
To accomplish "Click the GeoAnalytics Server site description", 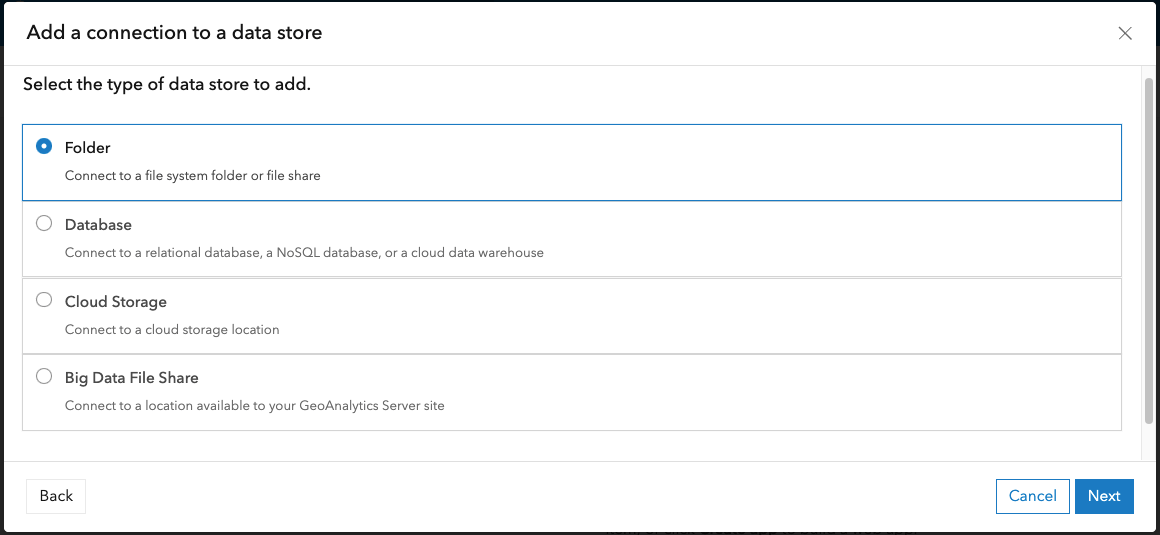I will (255, 406).
